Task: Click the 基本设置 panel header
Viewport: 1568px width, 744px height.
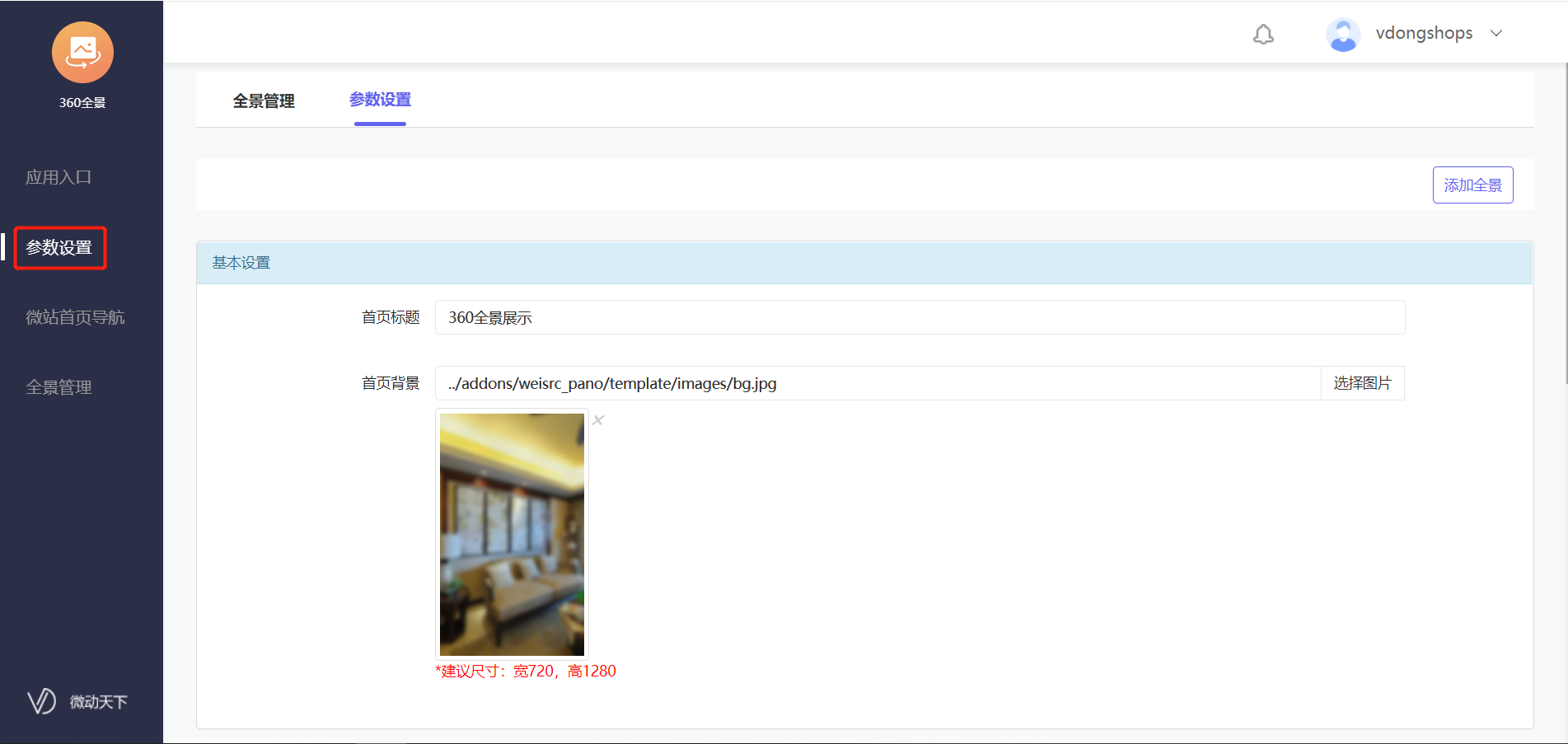Action: pos(864,263)
